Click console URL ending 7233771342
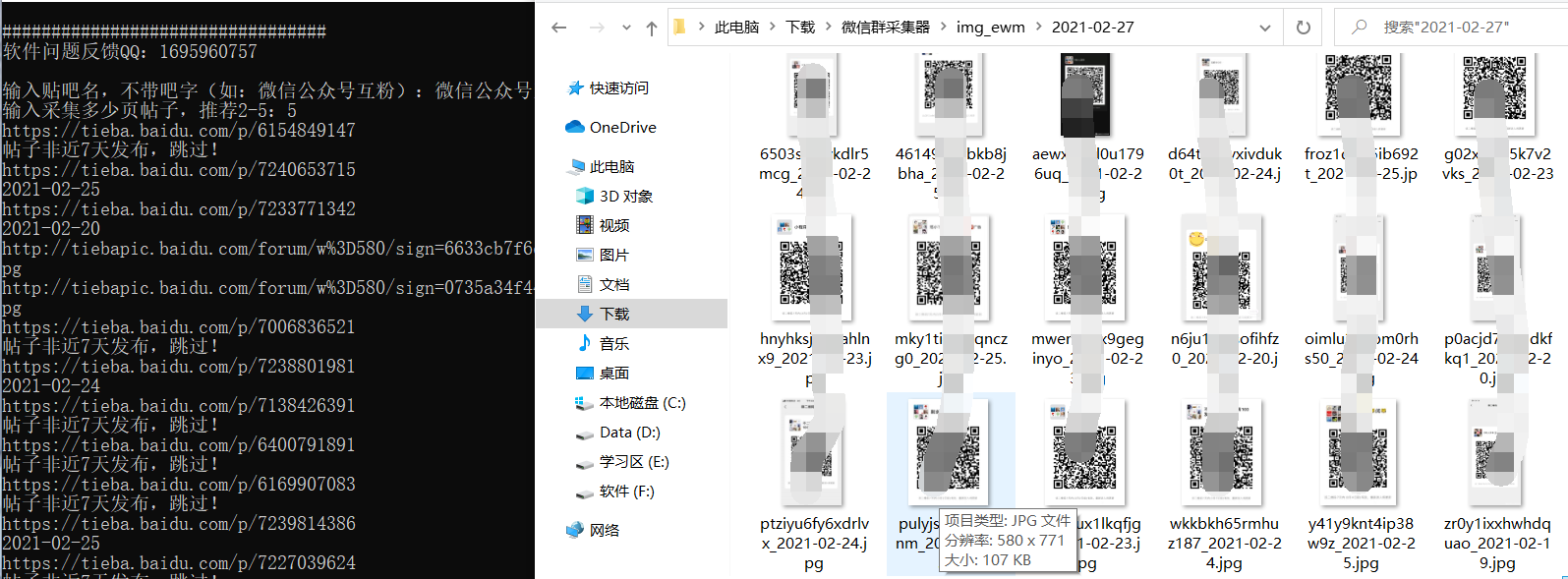1568x579 pixels. click(x=178, y=209)
